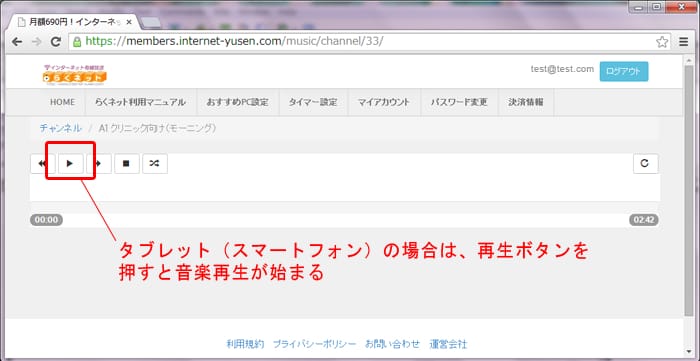Click the scrollbar down arrow
This screenshot has width=700, height=361.
tap(689, 352)
